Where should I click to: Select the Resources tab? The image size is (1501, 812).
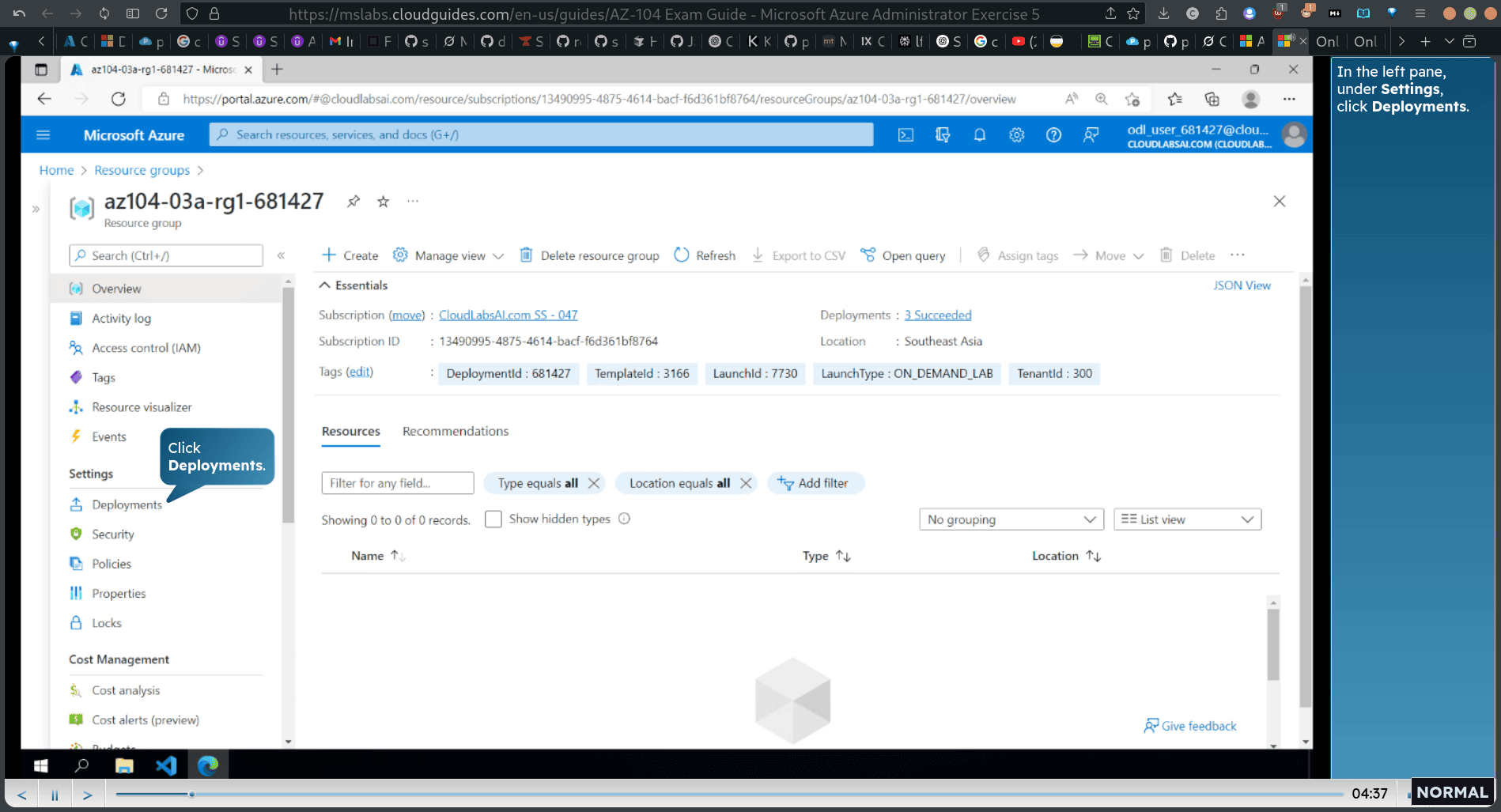pos(351,431)
